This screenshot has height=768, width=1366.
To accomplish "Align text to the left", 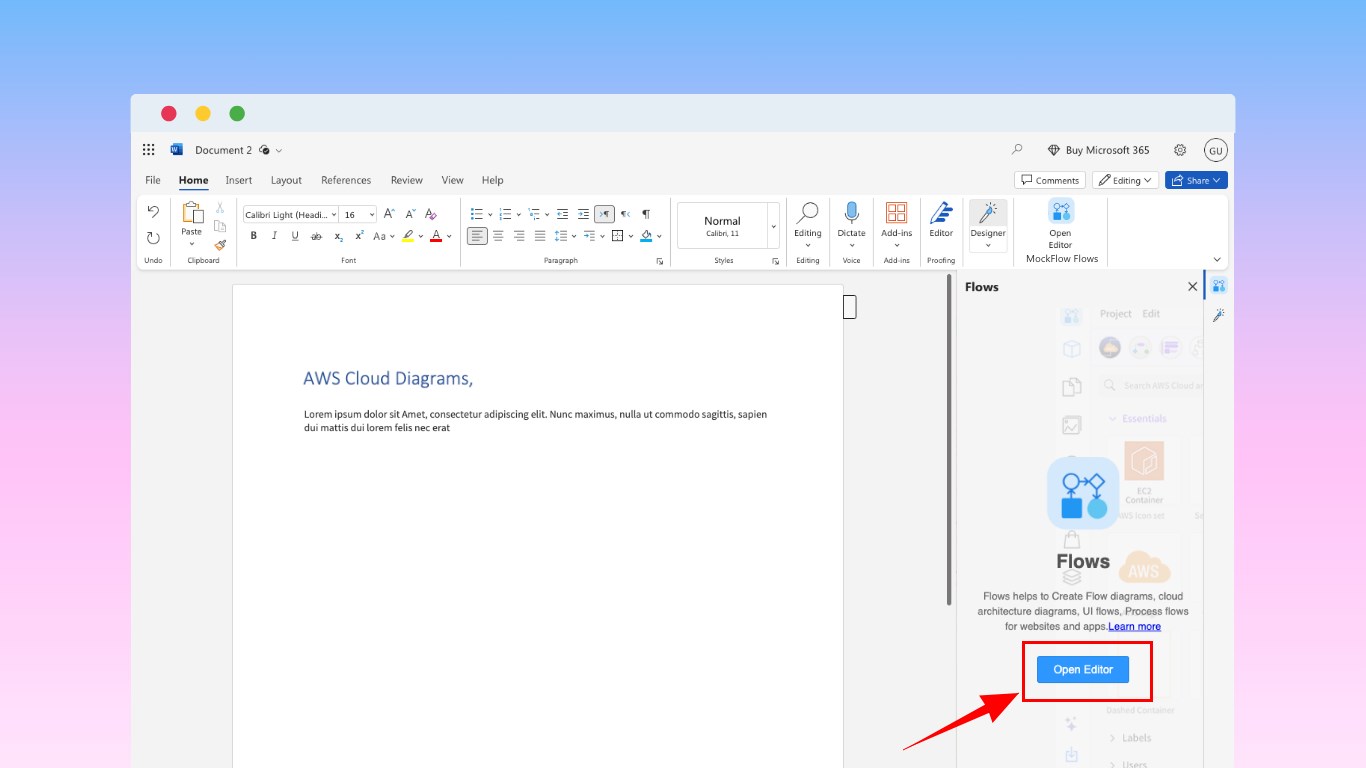I will [x=477, y=236].
